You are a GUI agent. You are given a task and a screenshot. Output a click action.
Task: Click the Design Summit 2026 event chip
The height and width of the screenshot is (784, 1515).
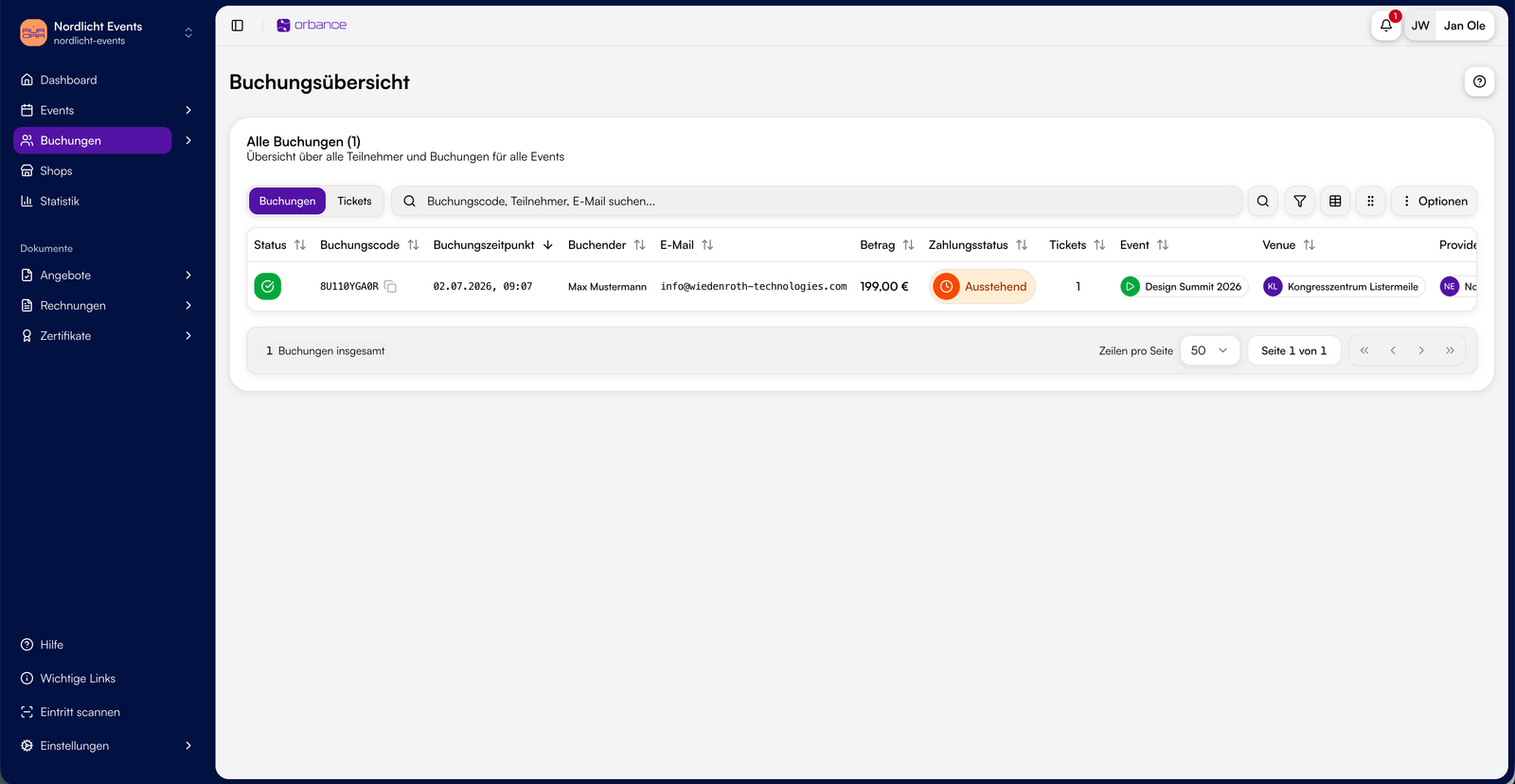pos(1184,287)
